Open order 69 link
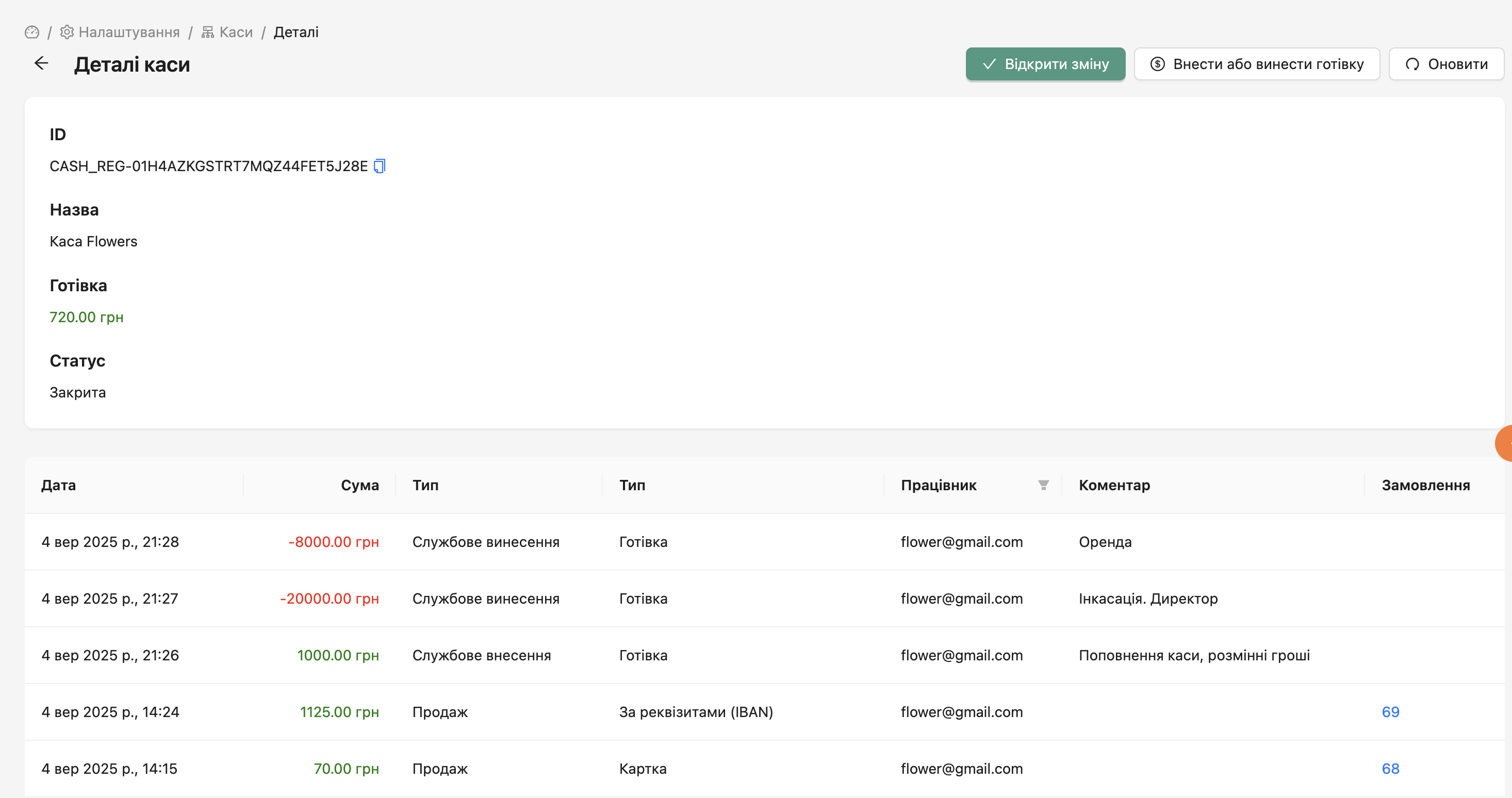1512x798 pixels. [1390, 712]
